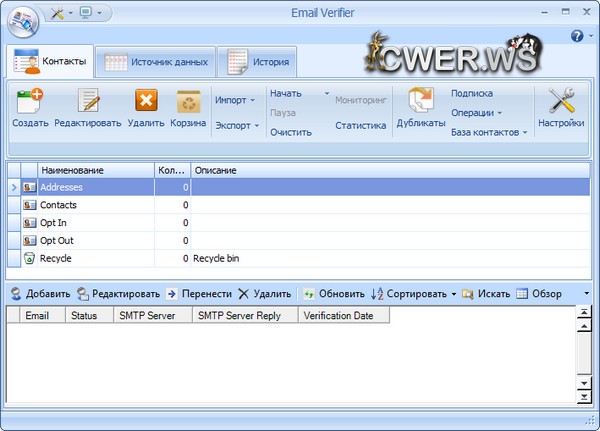Switch to the Источник данных tab
This screenshot has width=600, height=431.
point(157,62)
